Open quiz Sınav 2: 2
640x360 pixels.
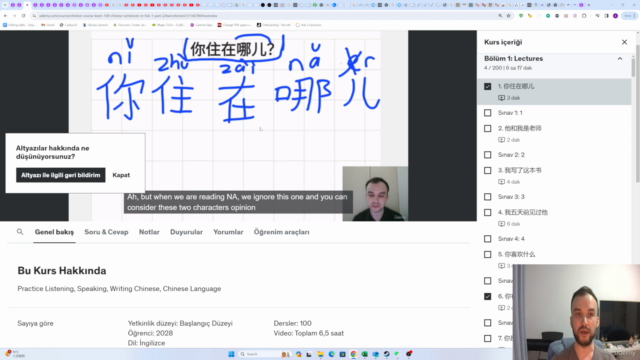[x=511, y=155]
